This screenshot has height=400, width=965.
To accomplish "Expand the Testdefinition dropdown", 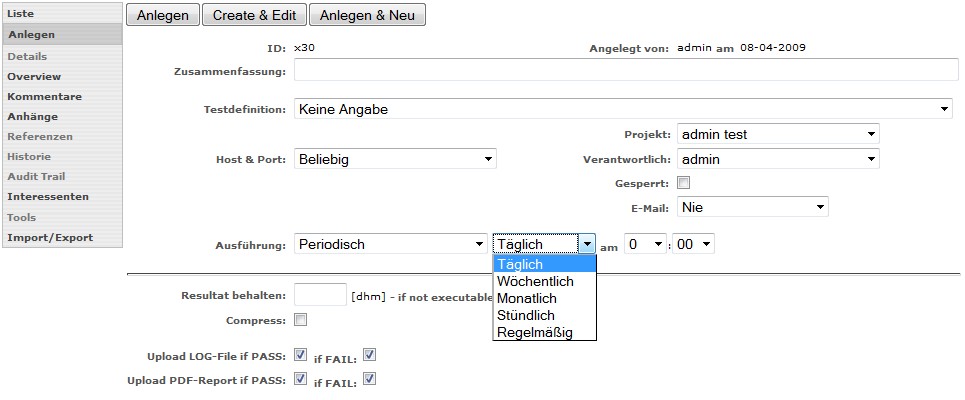I will point(623,109).
